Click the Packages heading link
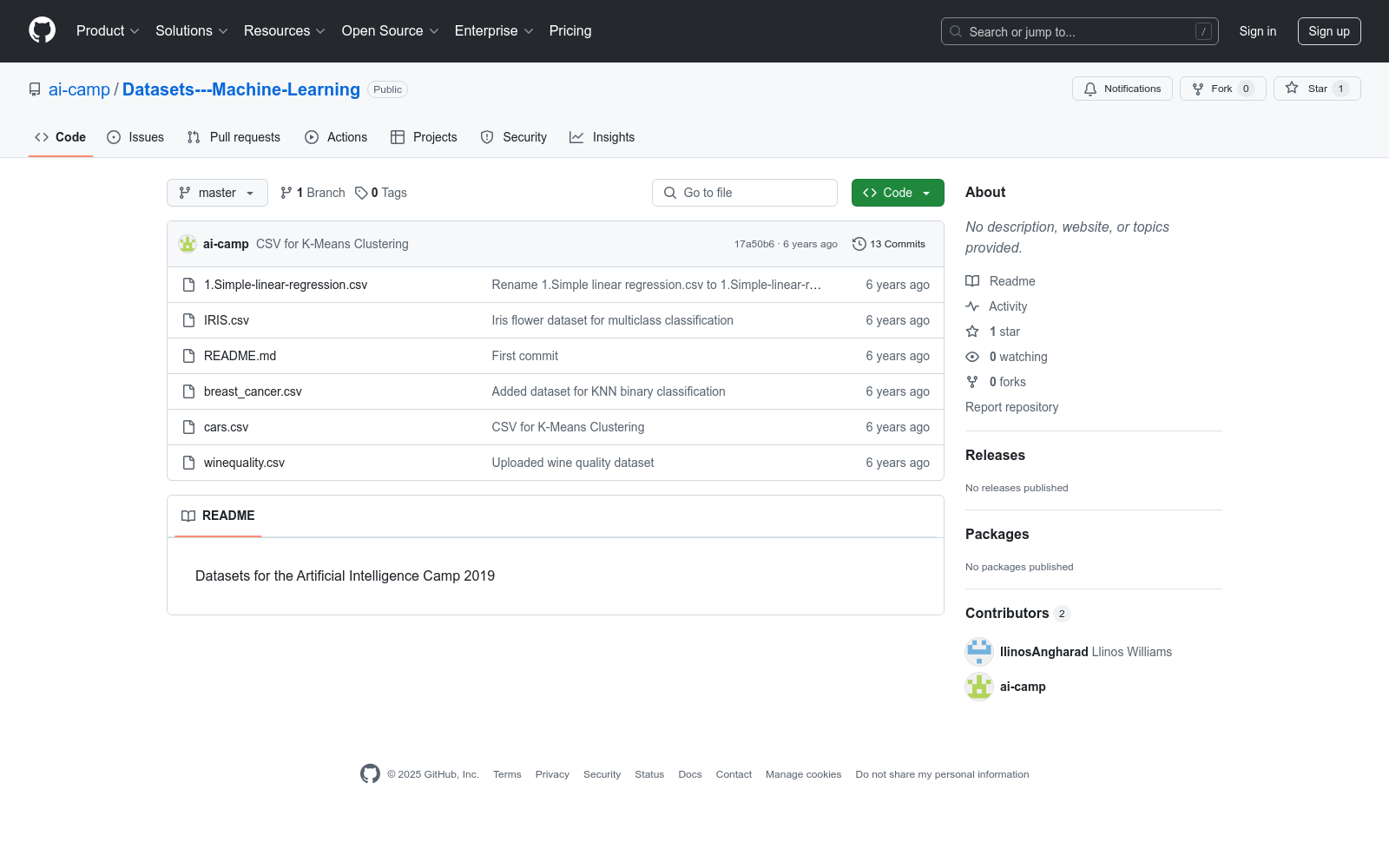The width and height of the screenshot is (1389, 868). (x=997, y=534)
